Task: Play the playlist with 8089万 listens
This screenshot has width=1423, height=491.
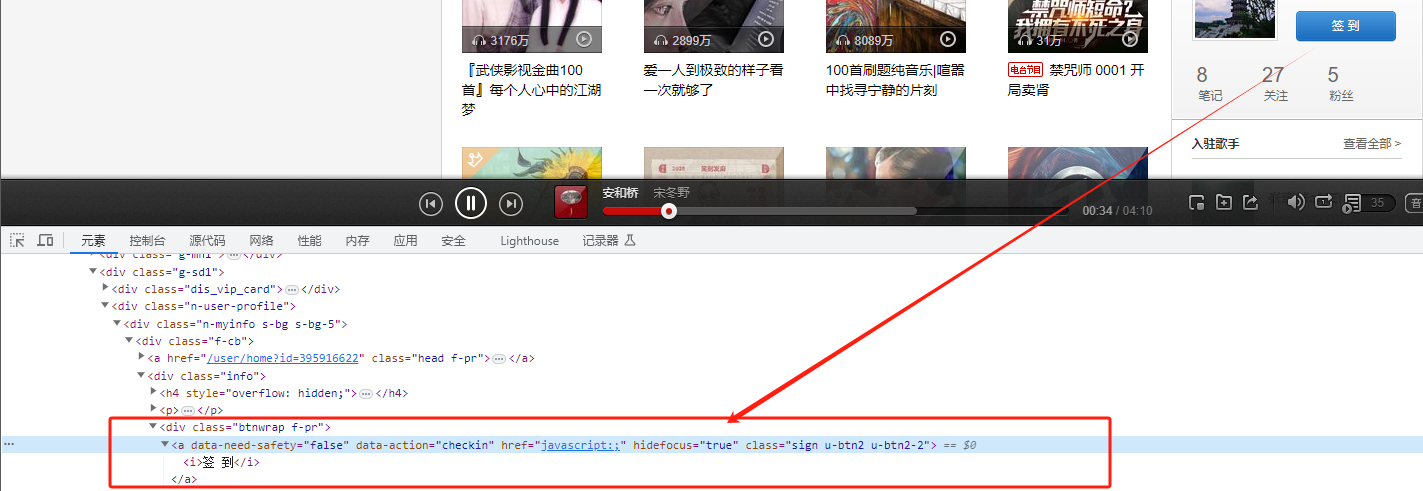Action: pos(948,40)
